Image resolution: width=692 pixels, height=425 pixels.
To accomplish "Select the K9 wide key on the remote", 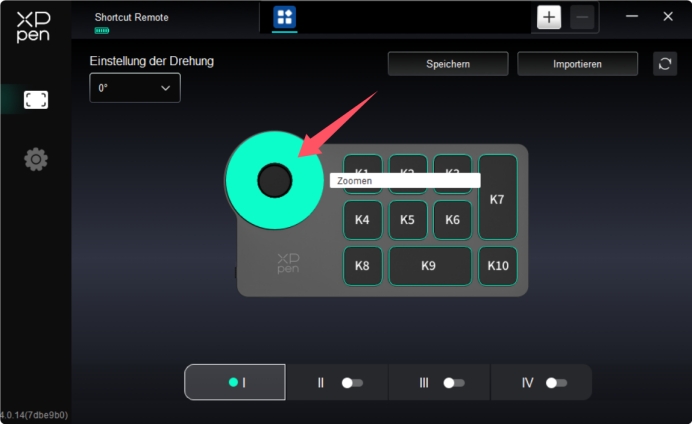I will click(x=429, y=266).
